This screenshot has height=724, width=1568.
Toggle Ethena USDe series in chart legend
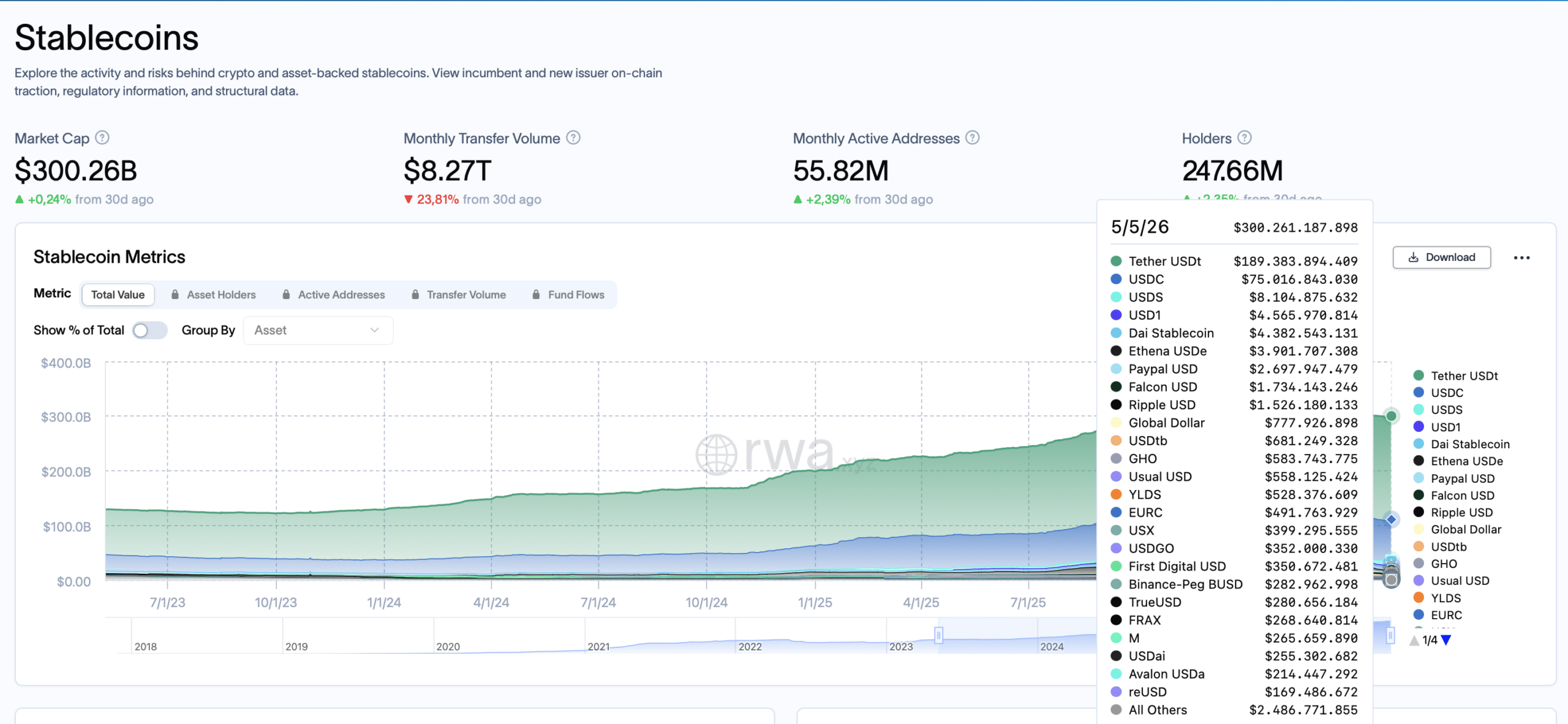[x=1458, y=461]
